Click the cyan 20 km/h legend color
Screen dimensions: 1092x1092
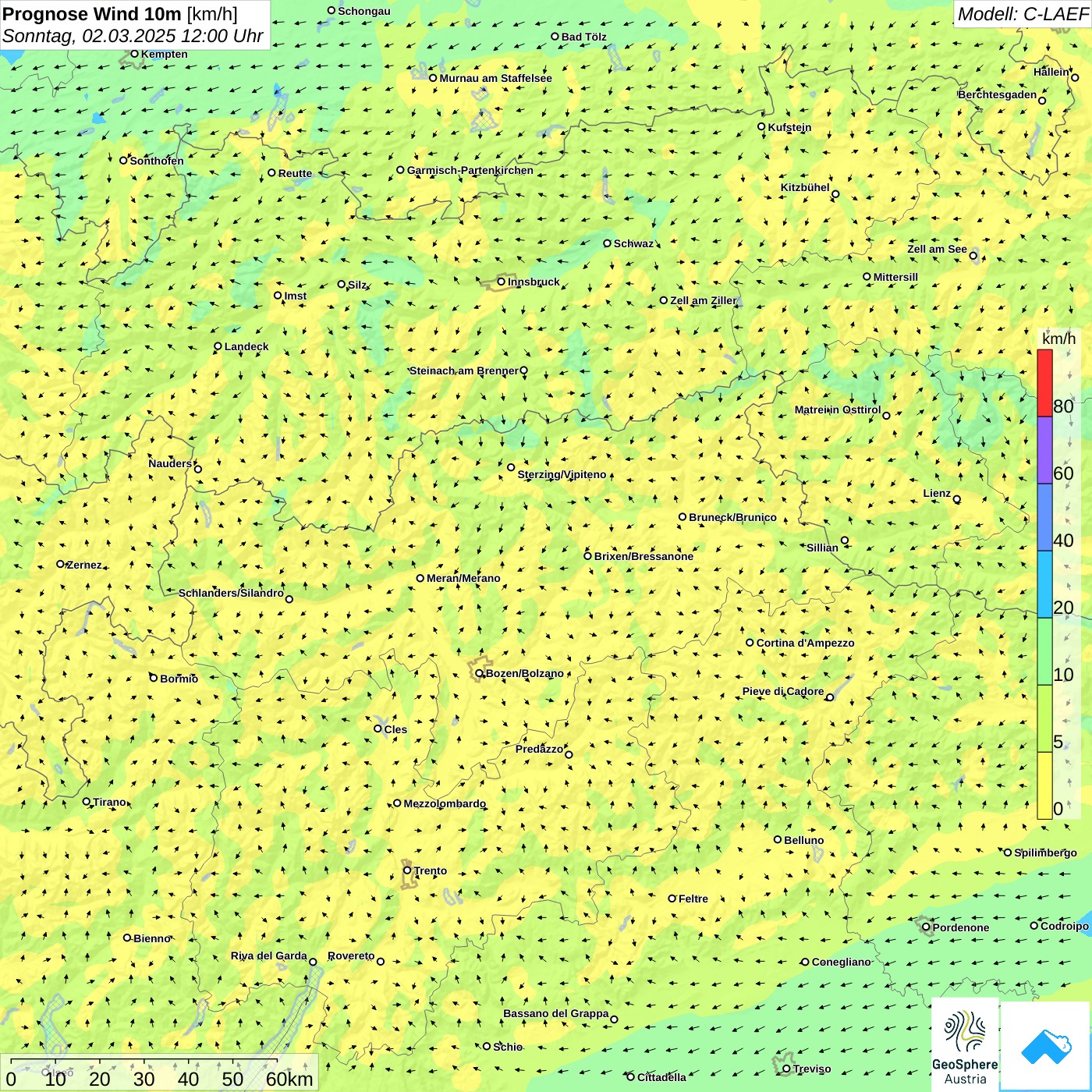1044,585
